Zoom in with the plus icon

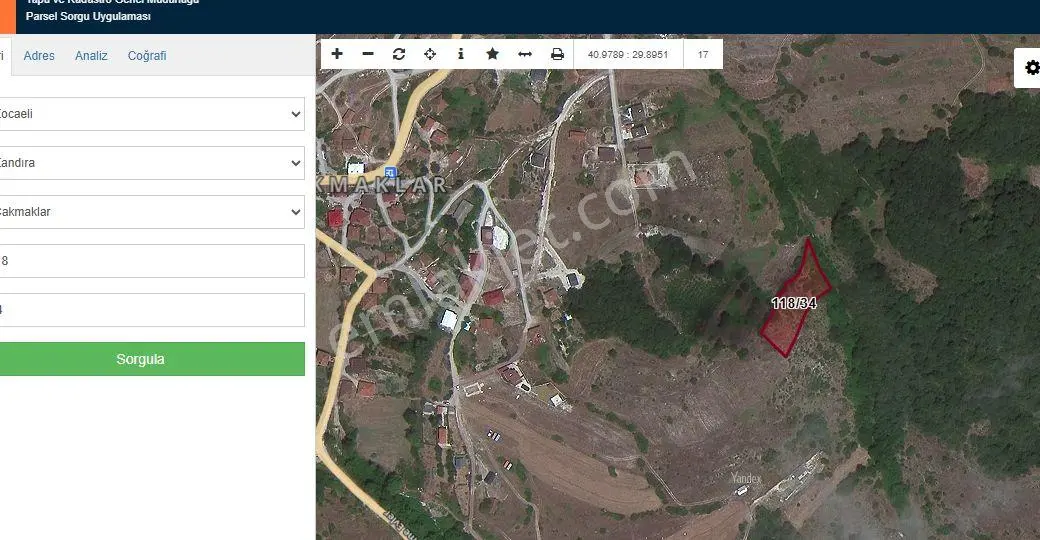pyautogui.click(x=337, y=54)
